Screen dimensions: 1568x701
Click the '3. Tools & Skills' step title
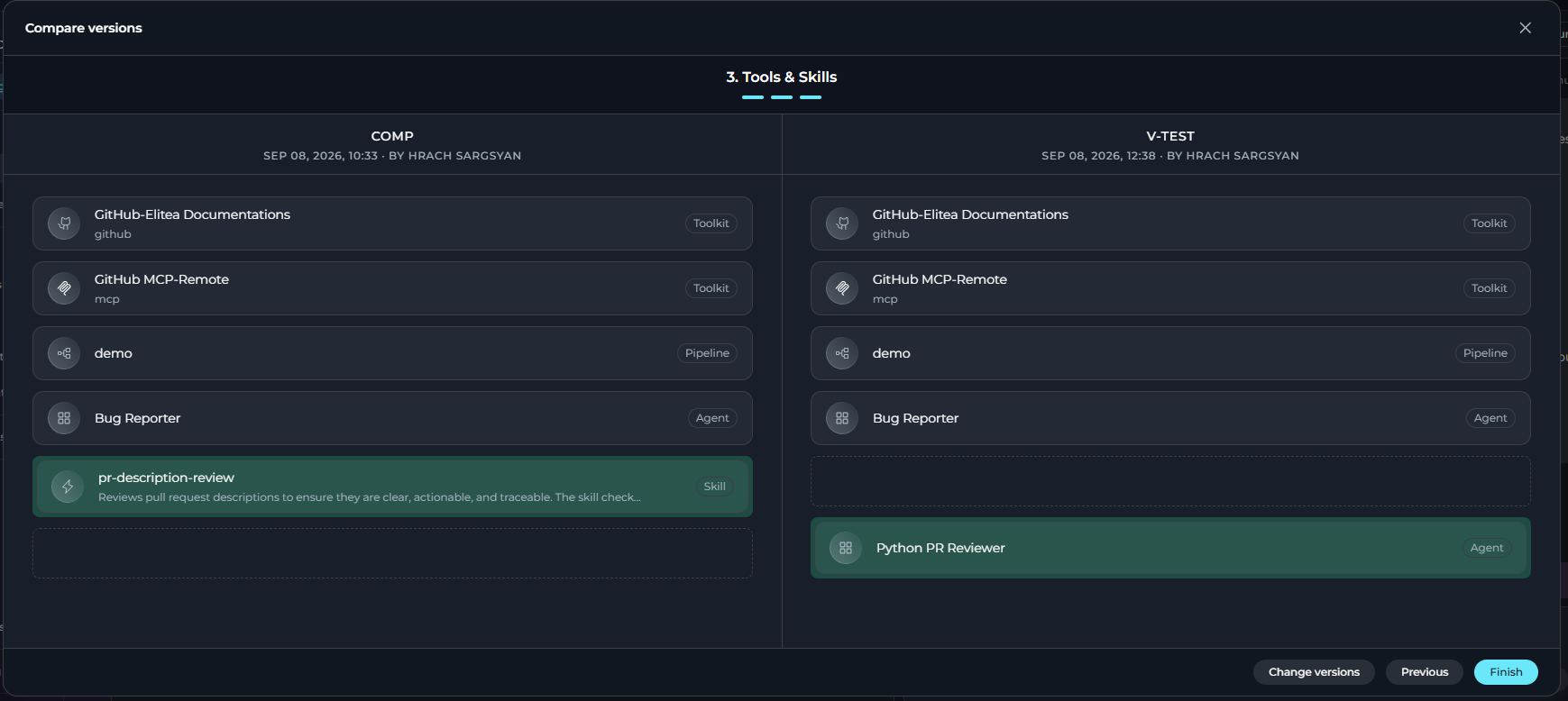click(782, 77)
